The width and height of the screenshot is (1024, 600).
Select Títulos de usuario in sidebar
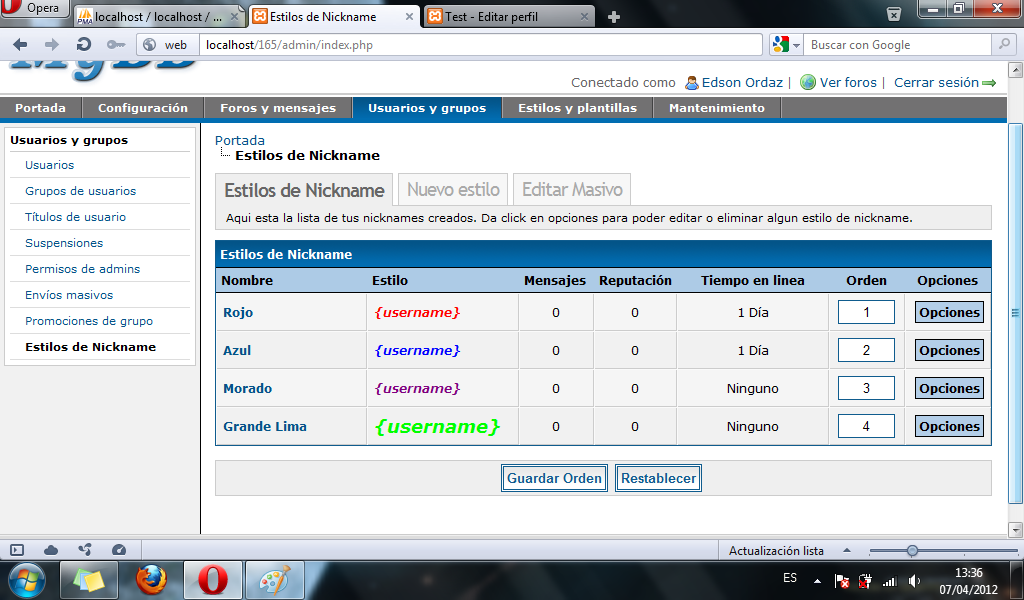[75, 217]
